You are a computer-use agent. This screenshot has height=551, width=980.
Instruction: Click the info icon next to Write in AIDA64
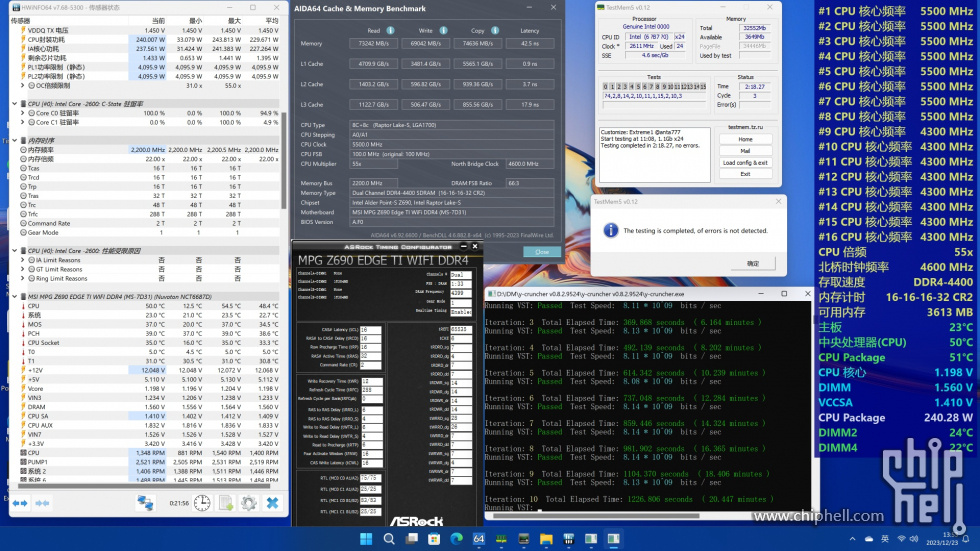443,31
